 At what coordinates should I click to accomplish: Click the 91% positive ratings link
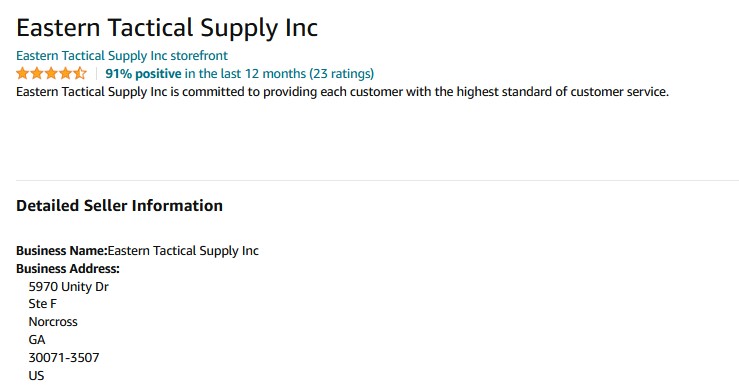pos(239,74)
